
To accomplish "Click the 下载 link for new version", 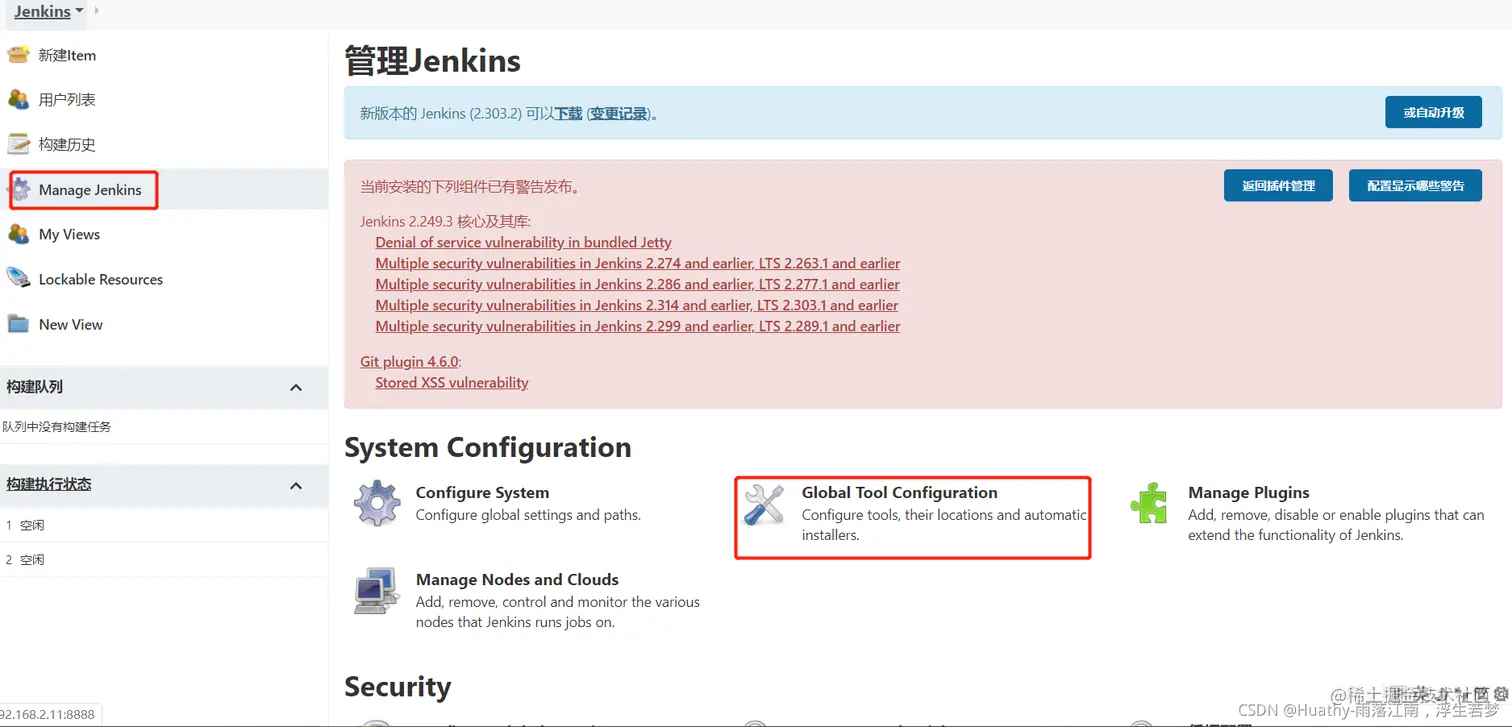I will (568, 114).
